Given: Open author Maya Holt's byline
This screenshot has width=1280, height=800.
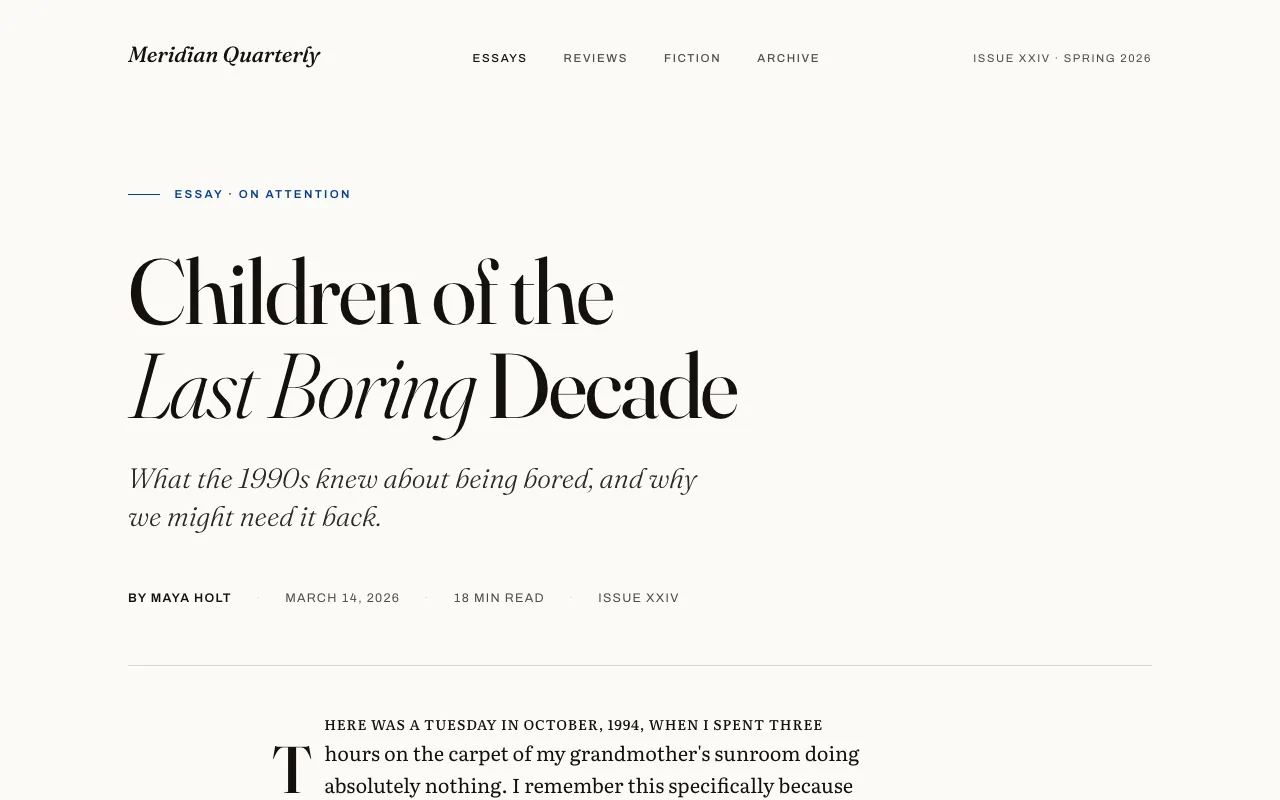Looking at the screenshot, I should click(180, 598).
